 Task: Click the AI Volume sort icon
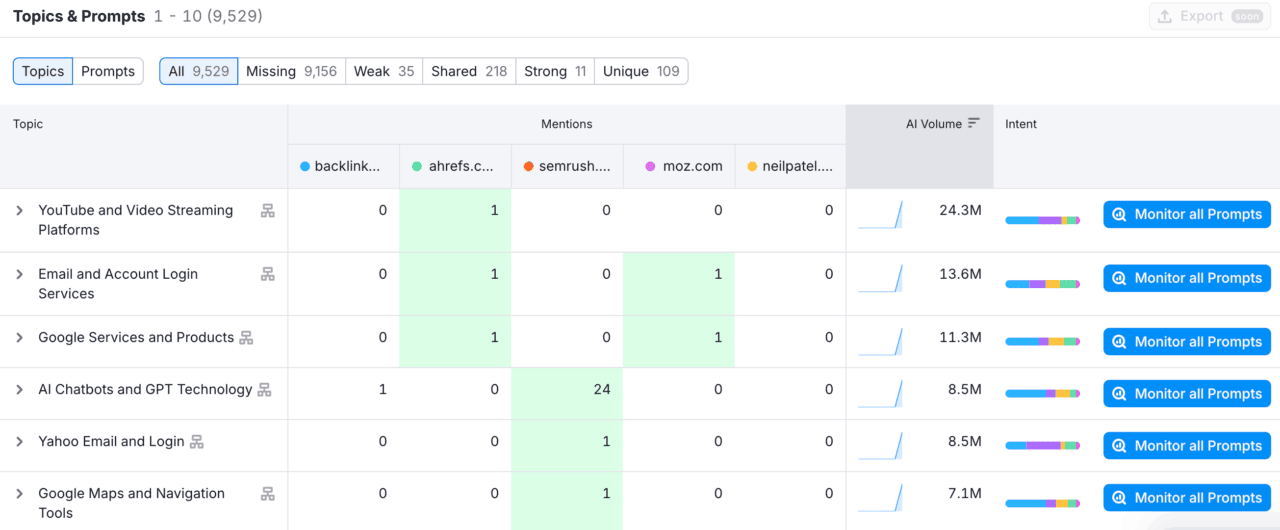click(x=974, y=123)
